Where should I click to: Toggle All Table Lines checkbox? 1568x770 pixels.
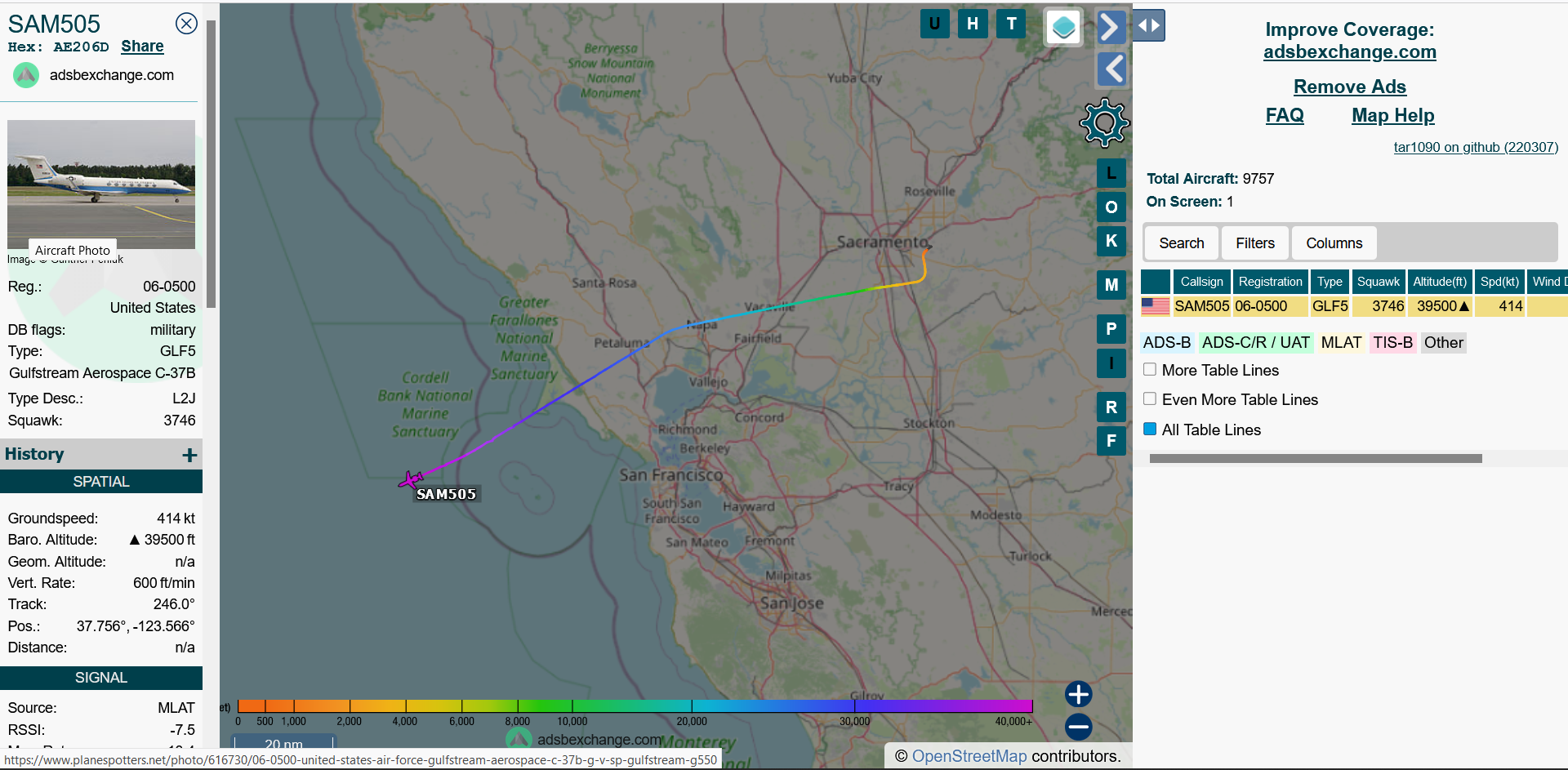[x=1150, y=429]
